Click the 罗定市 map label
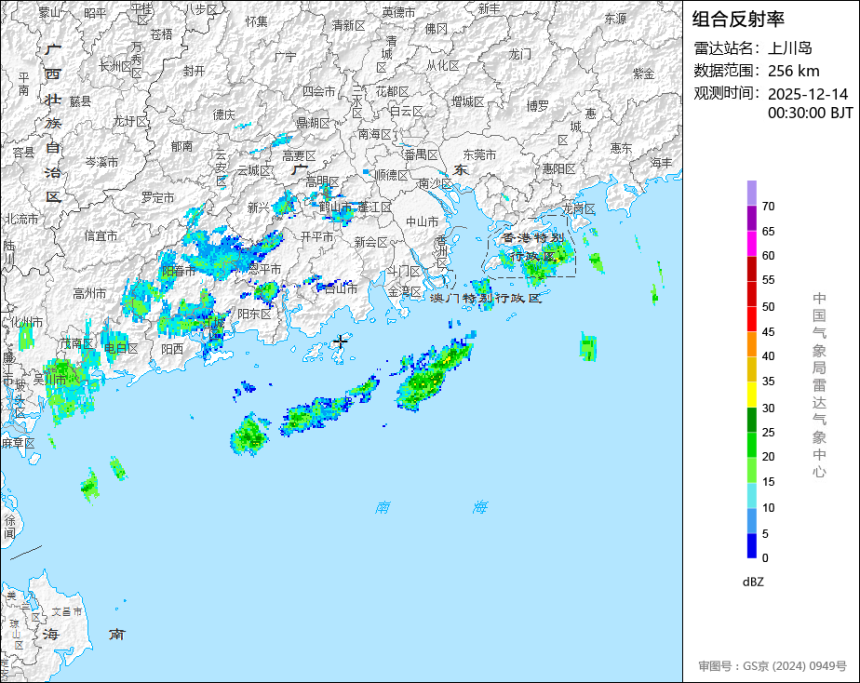This screenshot has width=860, height=683. [157, 197]
